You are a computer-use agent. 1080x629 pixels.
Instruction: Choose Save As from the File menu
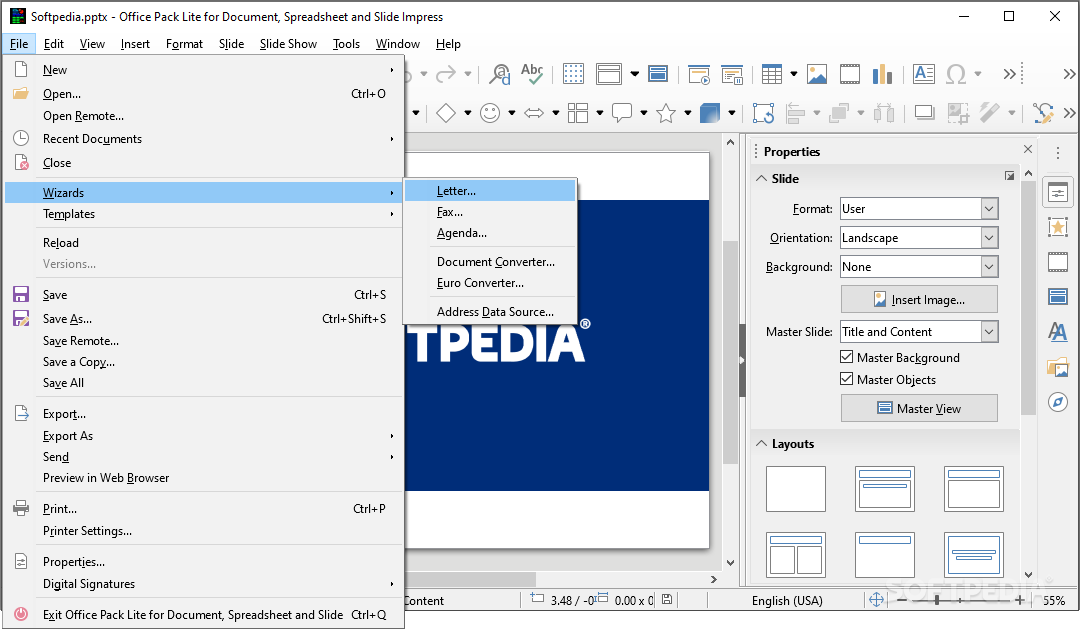point(204,319)
